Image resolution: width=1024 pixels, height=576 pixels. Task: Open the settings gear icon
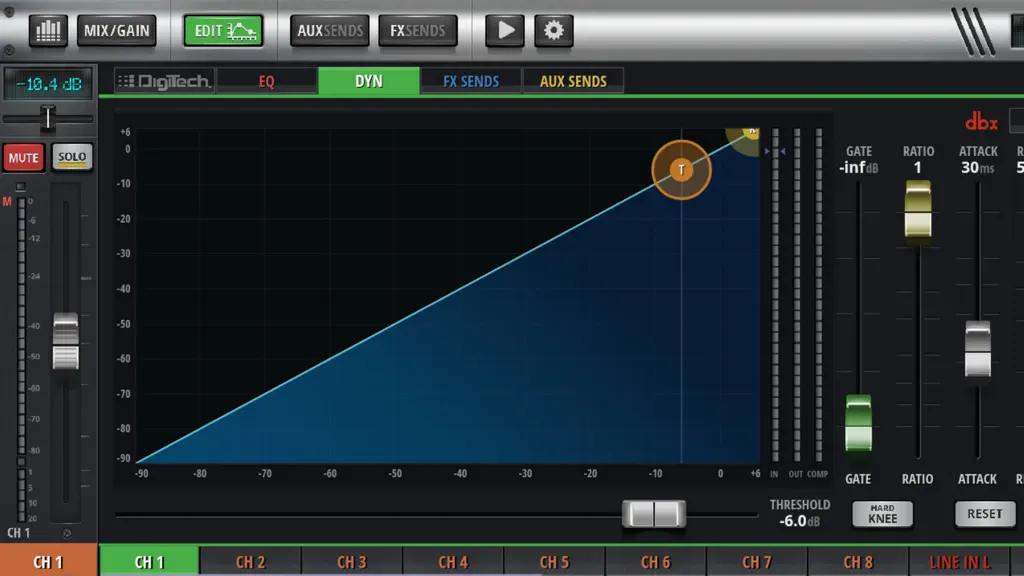(x=554, y=31)
